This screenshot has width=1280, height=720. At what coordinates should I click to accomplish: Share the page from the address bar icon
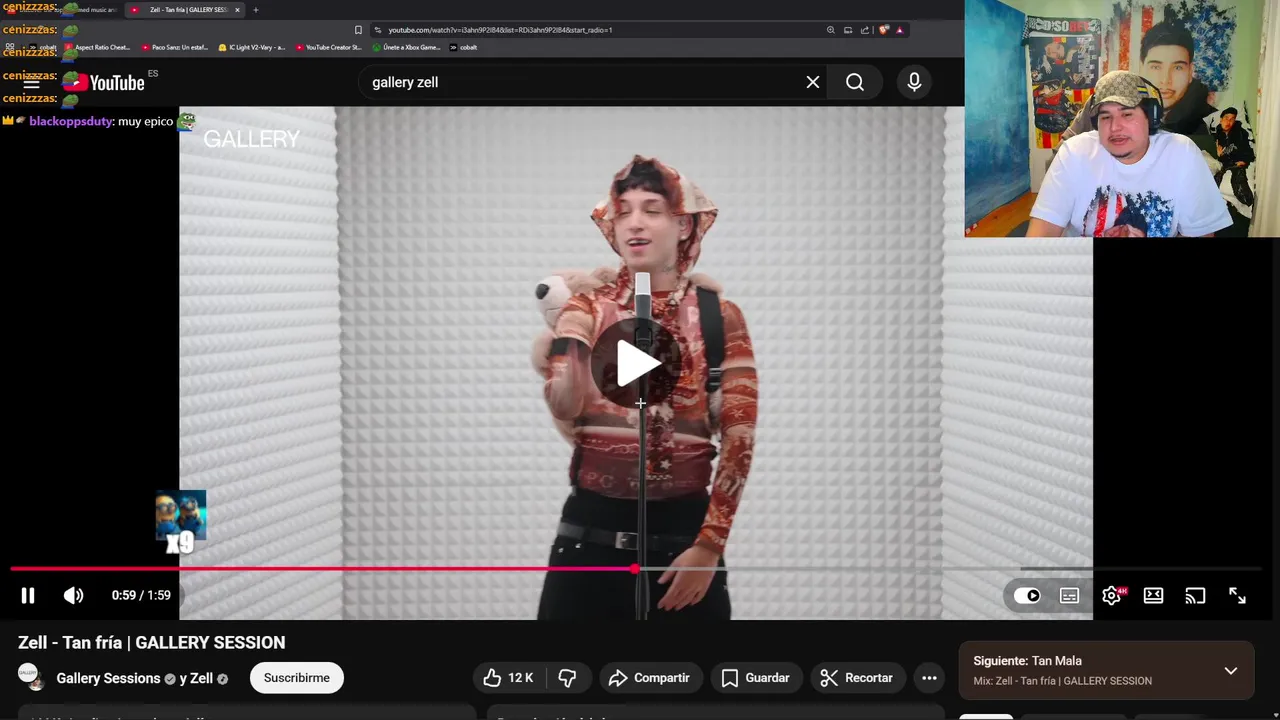coord(865,30)
